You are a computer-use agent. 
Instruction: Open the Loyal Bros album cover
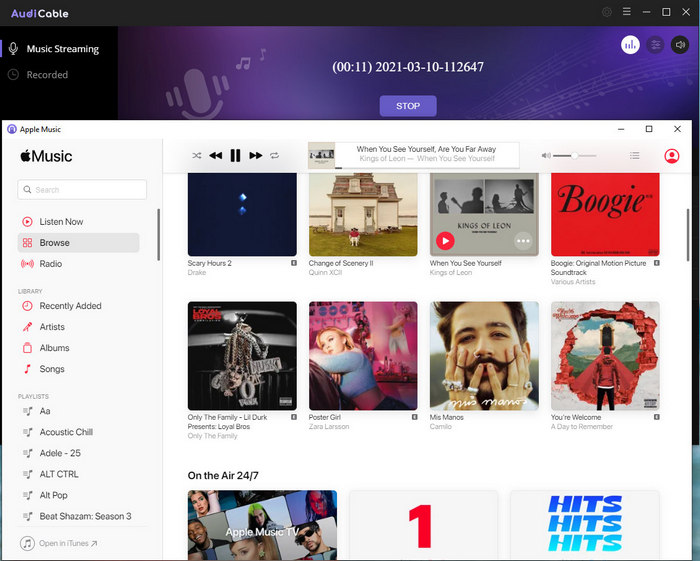click(x=242, y=356)
